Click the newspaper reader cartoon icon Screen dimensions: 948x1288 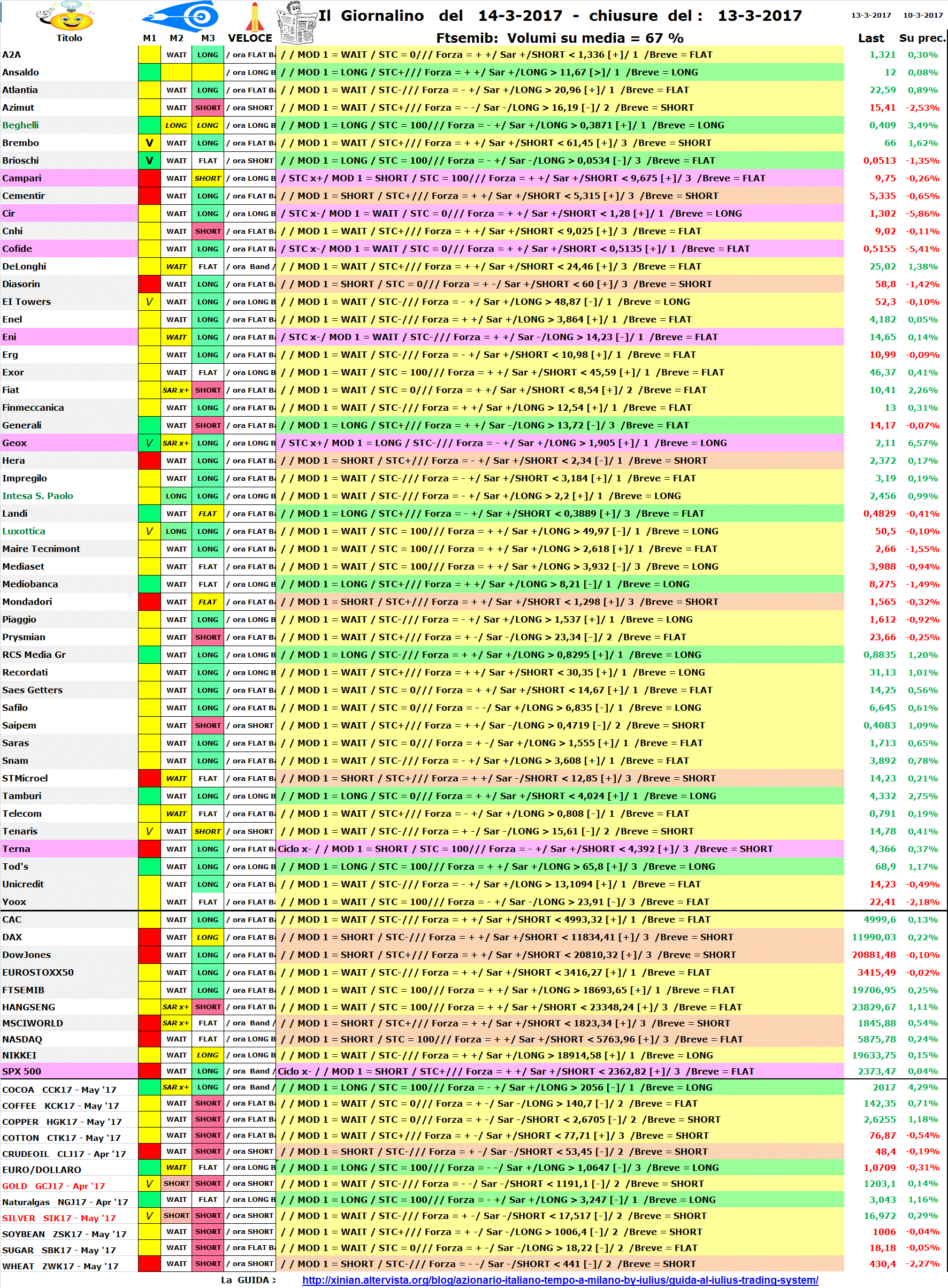[297, 23]
